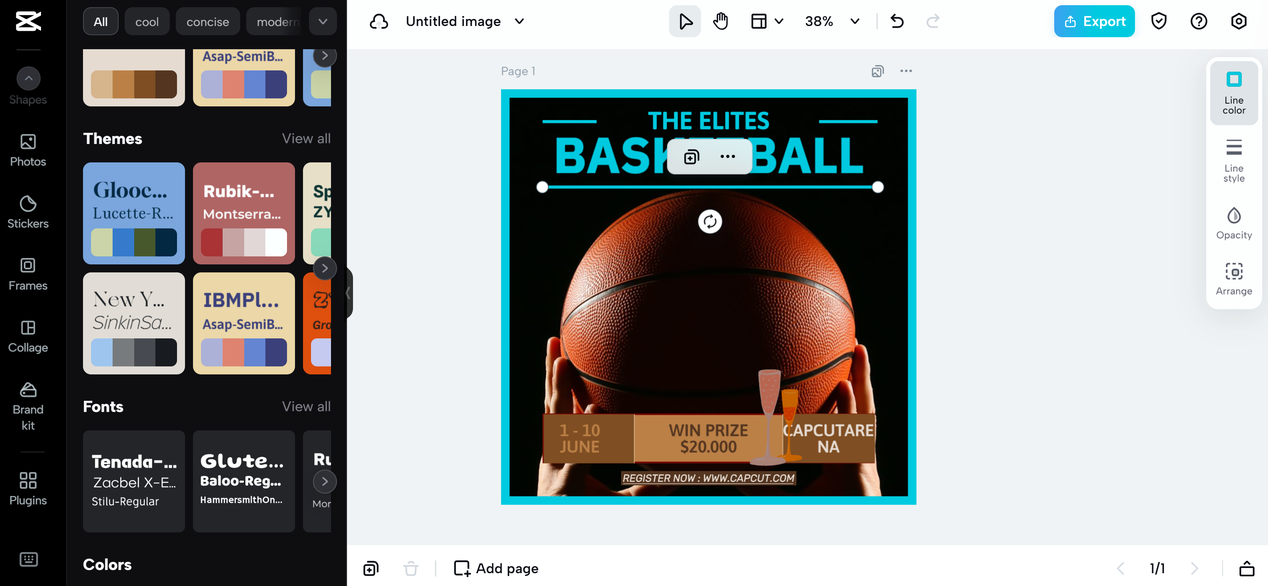Open the Collage panel

pos(28,336)
